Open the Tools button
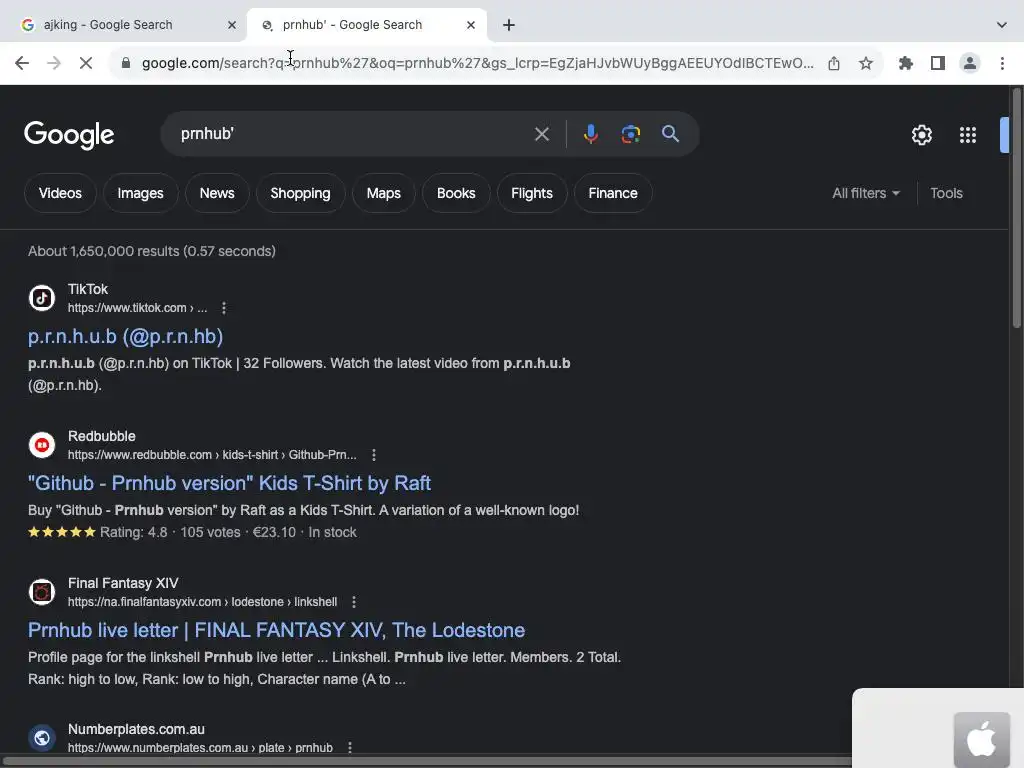 pyautogui.click(x=946, y=193)
